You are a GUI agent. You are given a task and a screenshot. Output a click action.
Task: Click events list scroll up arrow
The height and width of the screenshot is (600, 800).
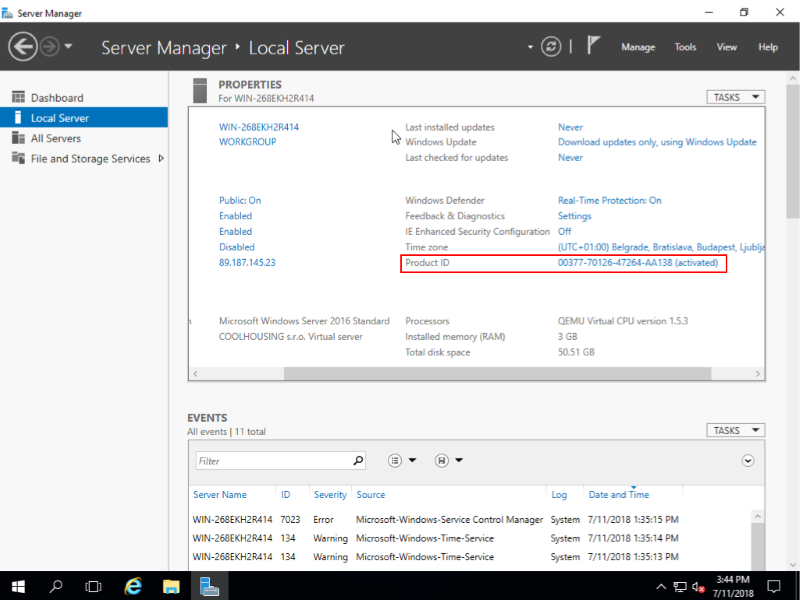pos(758,516)
